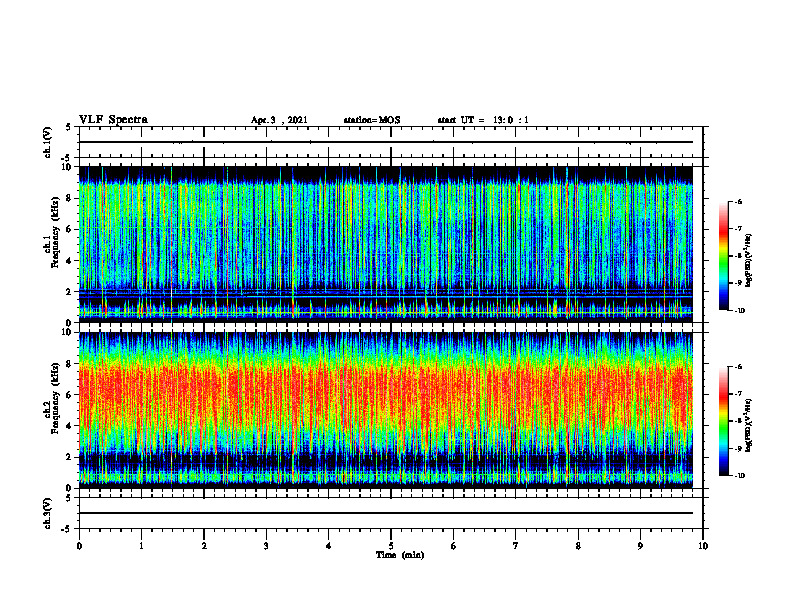Click the "-6" label on ch.2 colorbar

738,367
